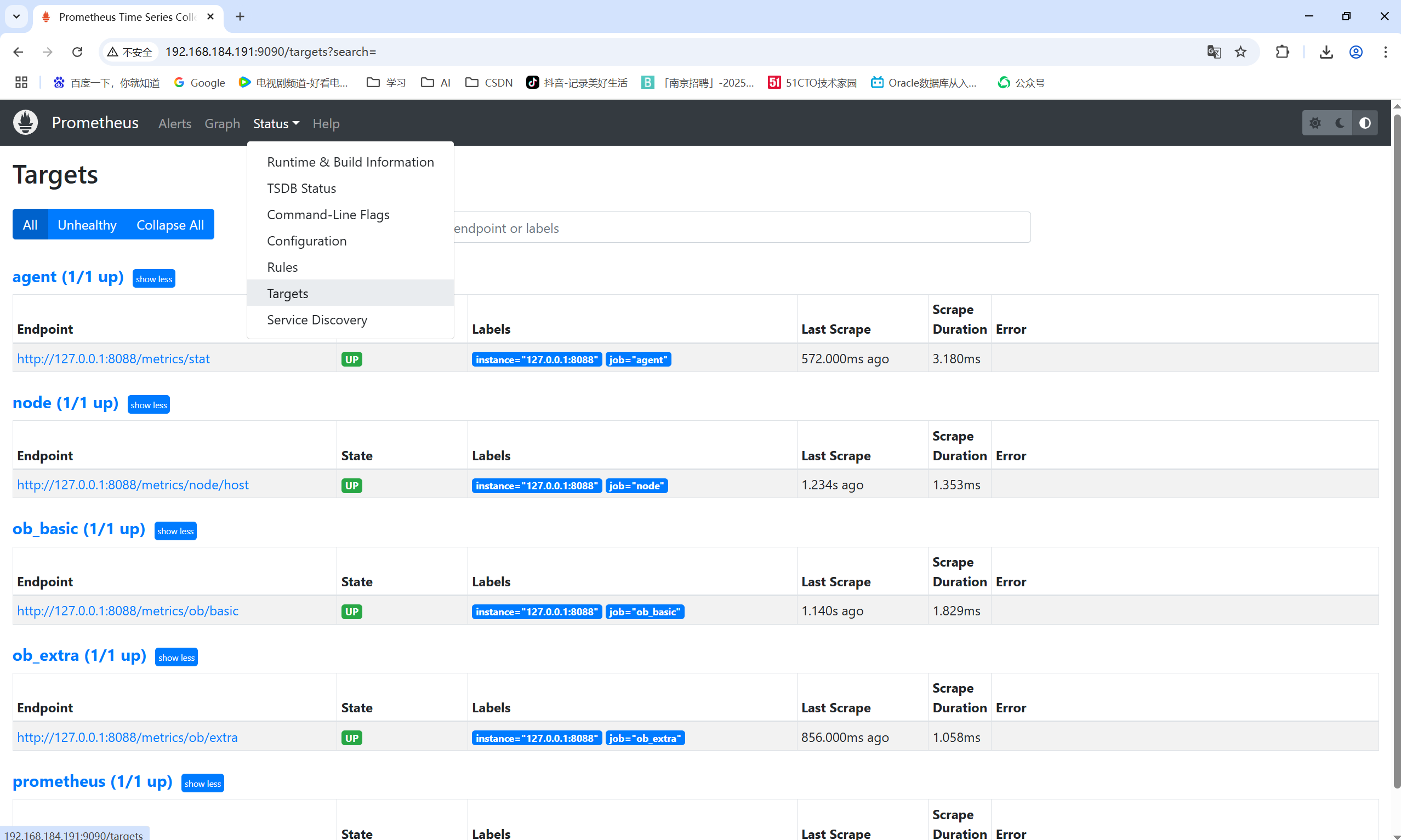This screenshot has height=840, width=1401.
Task: Open the bookmarks apps grid icon
Action: [x=21, y=83]
